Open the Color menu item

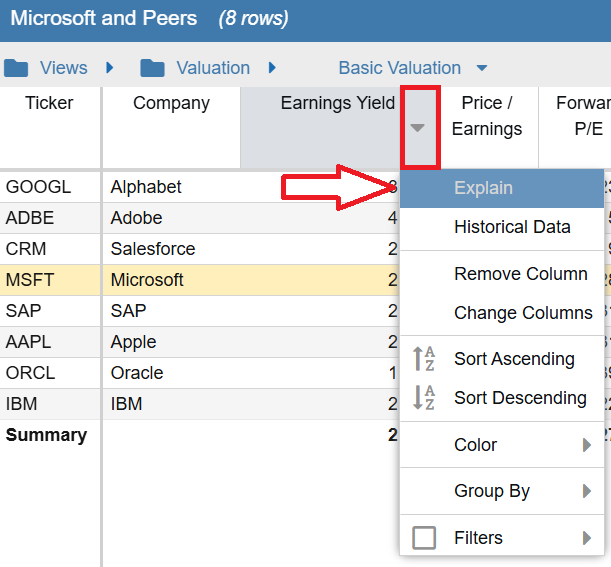502,445
